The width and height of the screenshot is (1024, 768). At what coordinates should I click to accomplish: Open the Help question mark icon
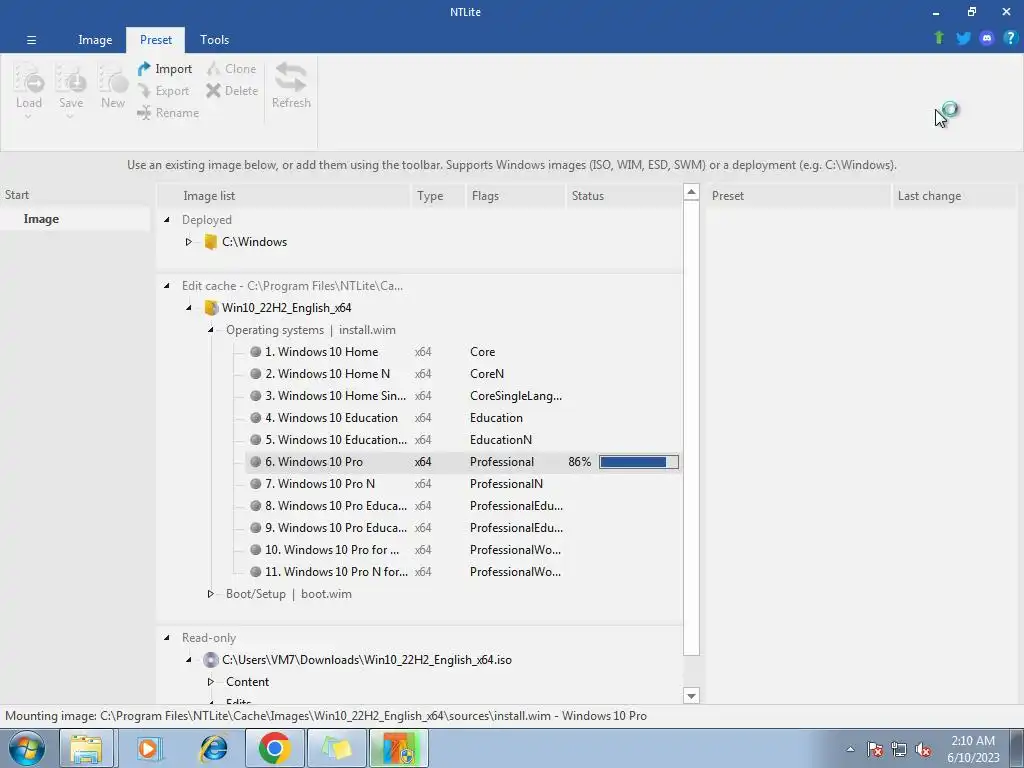(1010, 38)
